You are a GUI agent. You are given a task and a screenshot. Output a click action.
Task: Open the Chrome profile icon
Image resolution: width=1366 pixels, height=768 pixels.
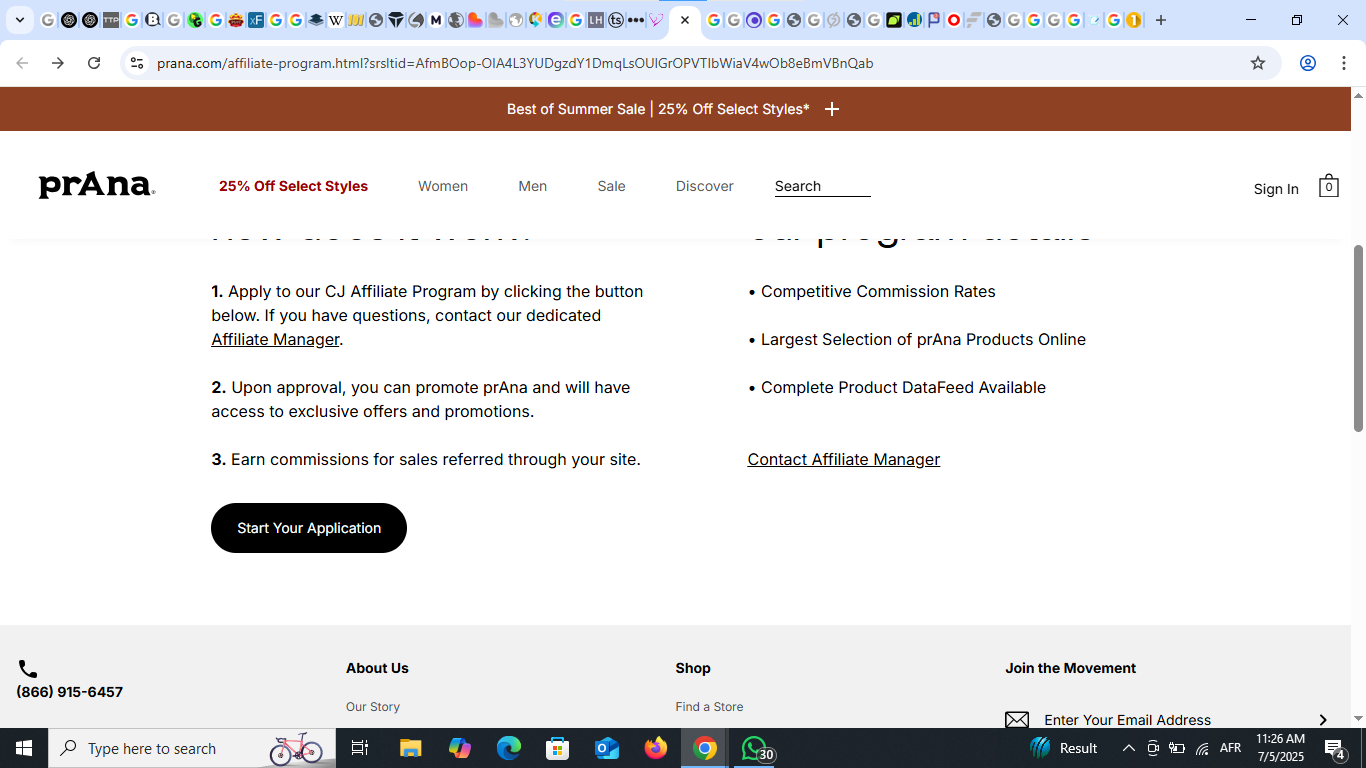click(x=1308, y=63)
